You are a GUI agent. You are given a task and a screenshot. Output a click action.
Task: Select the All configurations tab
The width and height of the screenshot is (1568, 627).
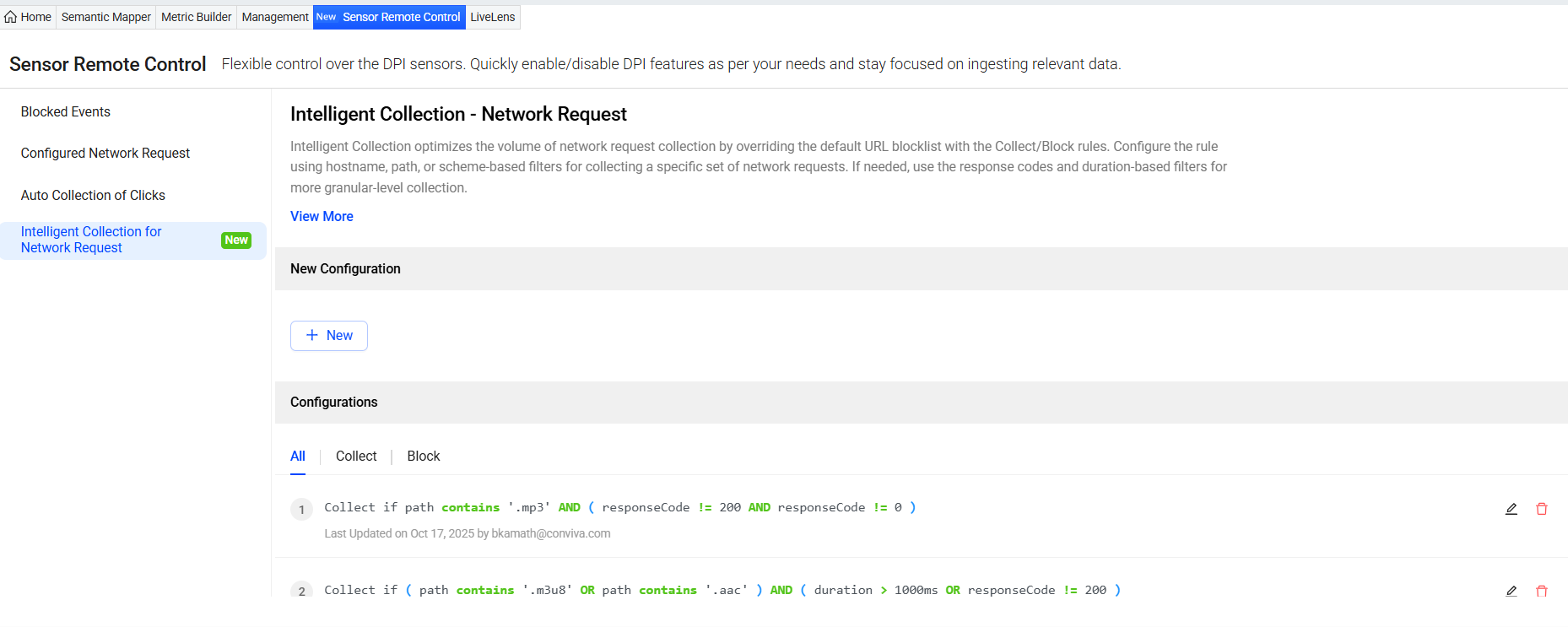coord(298,457)
